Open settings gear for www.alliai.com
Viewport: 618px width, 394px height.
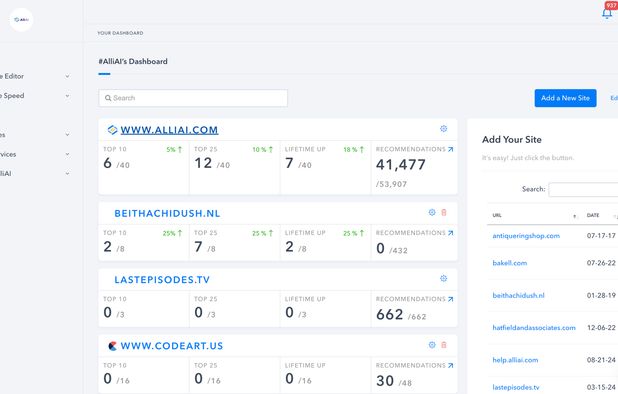(x=443, y=128)
